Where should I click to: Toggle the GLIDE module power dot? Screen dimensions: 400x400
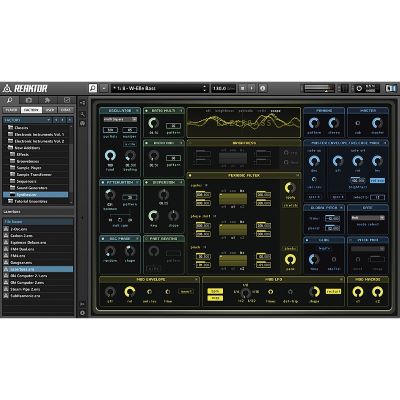click(x=307, y=240)
